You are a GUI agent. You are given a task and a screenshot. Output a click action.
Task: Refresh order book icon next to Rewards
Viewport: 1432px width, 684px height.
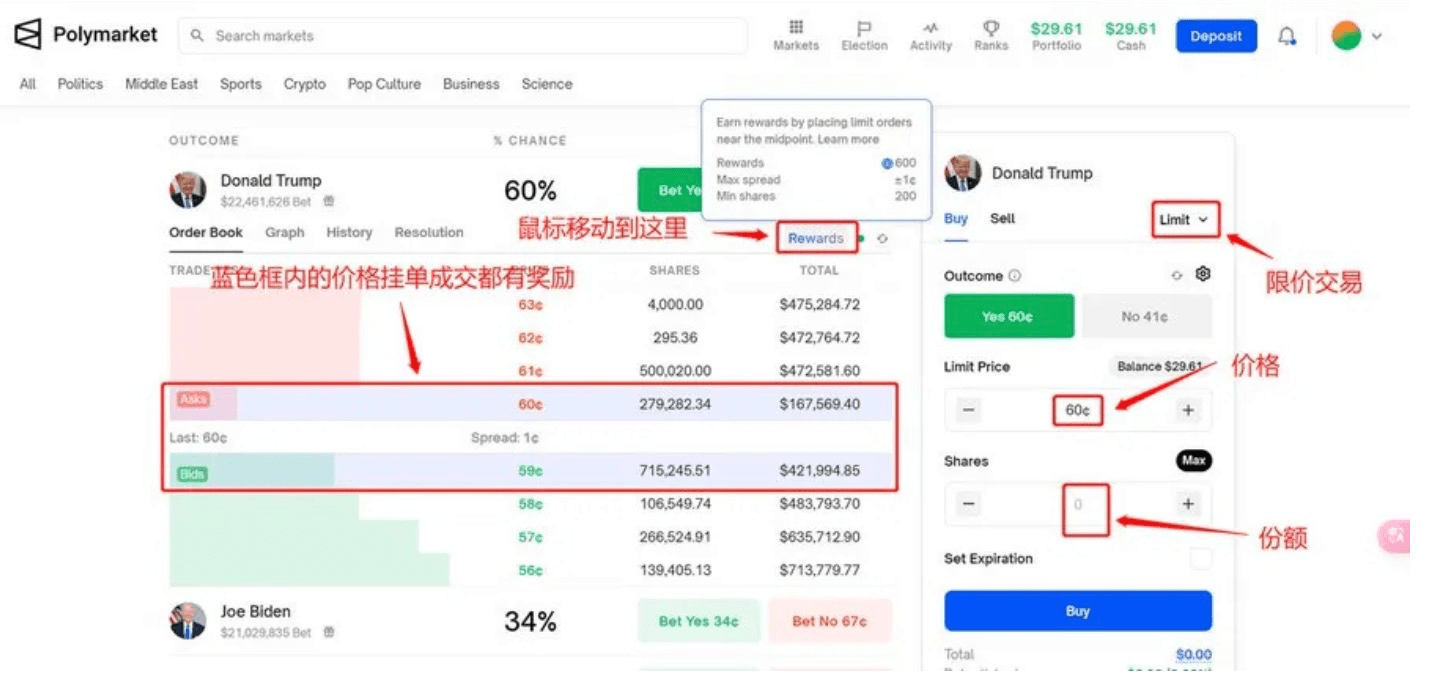point(882,239)
